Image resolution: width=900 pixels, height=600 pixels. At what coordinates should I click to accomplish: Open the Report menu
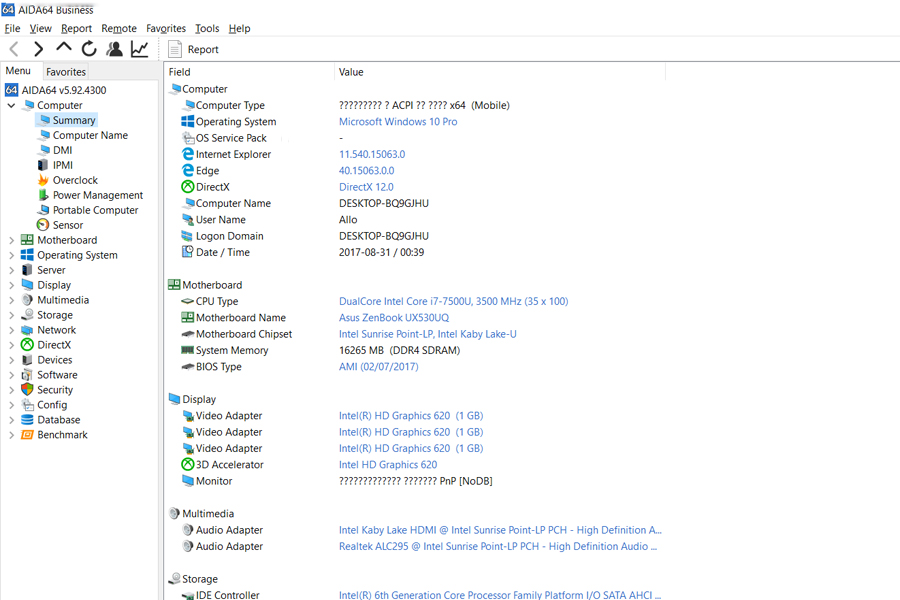point(76,28)
